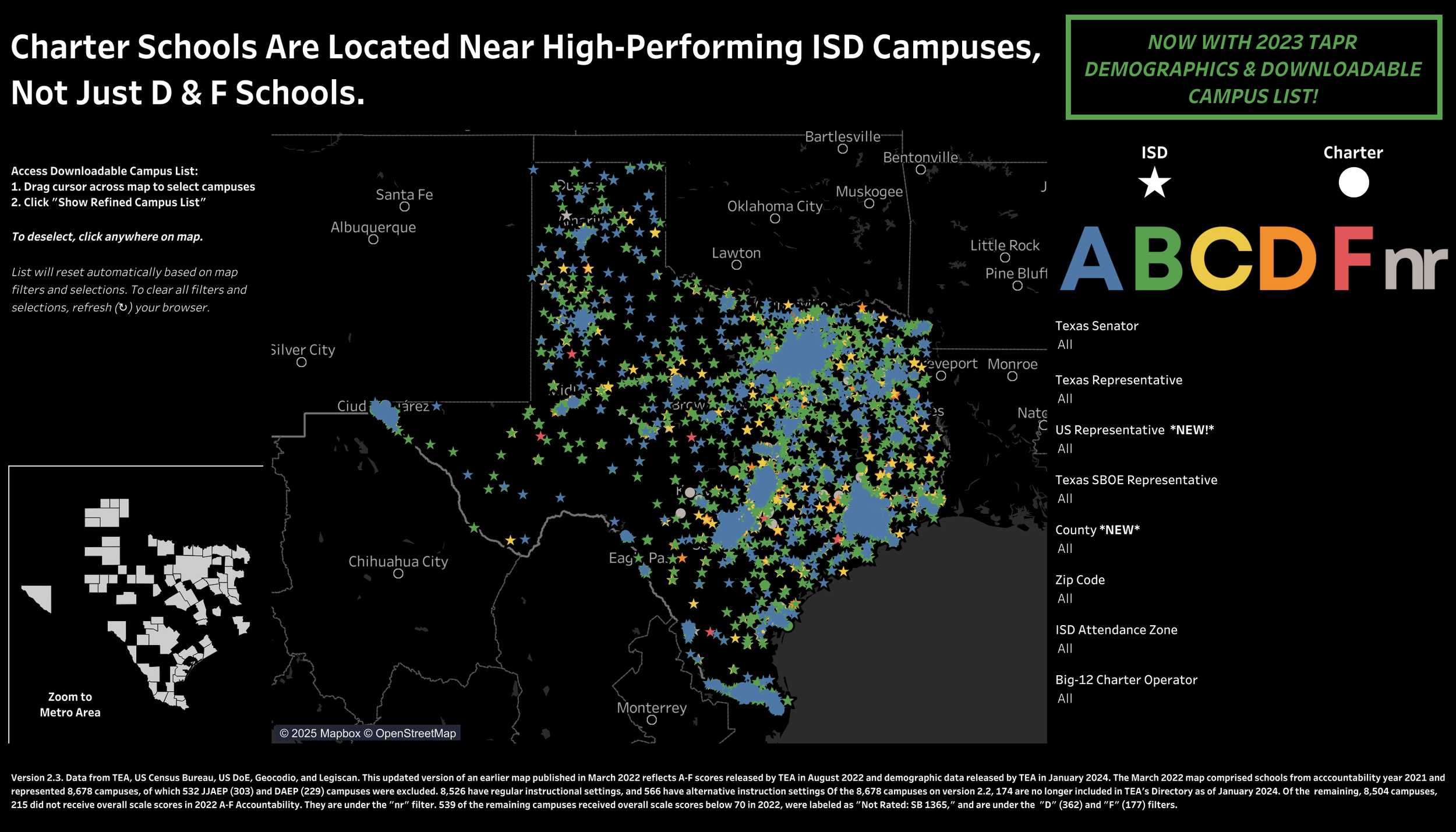Open the ISD Attendance Zone dropdown
This screenshot has width=1456, height=832.
click(x=1066, y=649)
